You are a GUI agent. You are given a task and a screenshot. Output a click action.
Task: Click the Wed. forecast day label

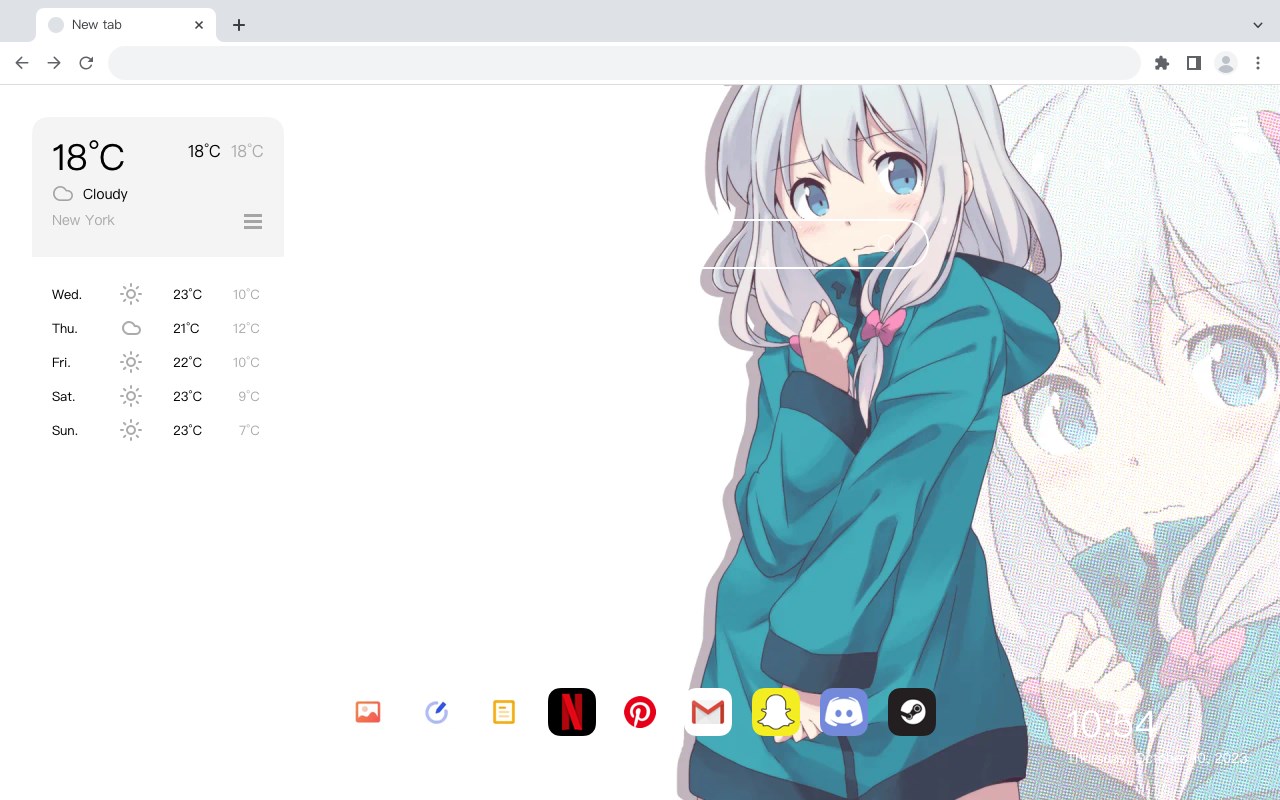67,294
